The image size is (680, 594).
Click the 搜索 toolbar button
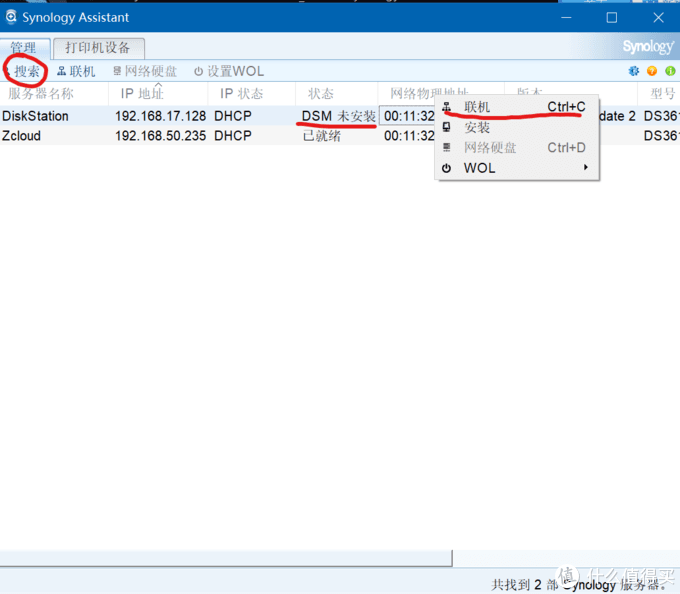tap(23, 71)
